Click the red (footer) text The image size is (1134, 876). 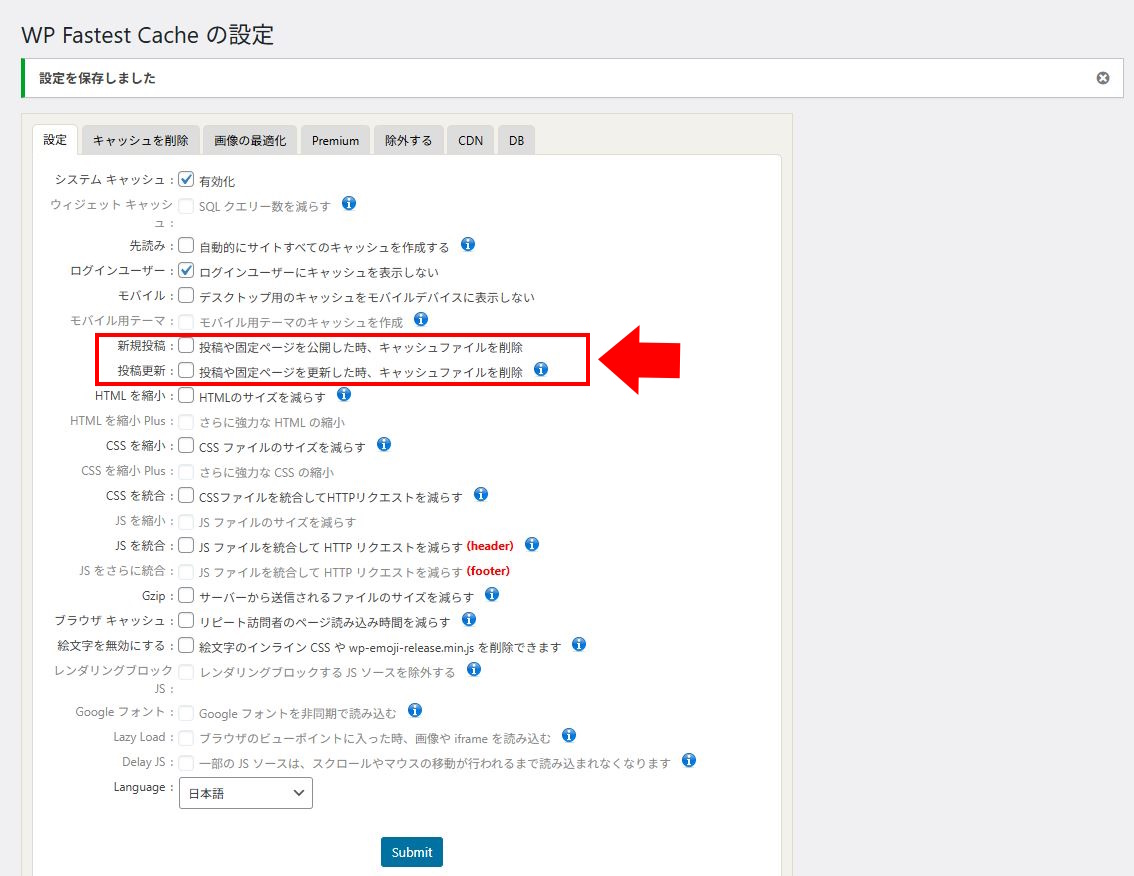(x=488, y=571)
